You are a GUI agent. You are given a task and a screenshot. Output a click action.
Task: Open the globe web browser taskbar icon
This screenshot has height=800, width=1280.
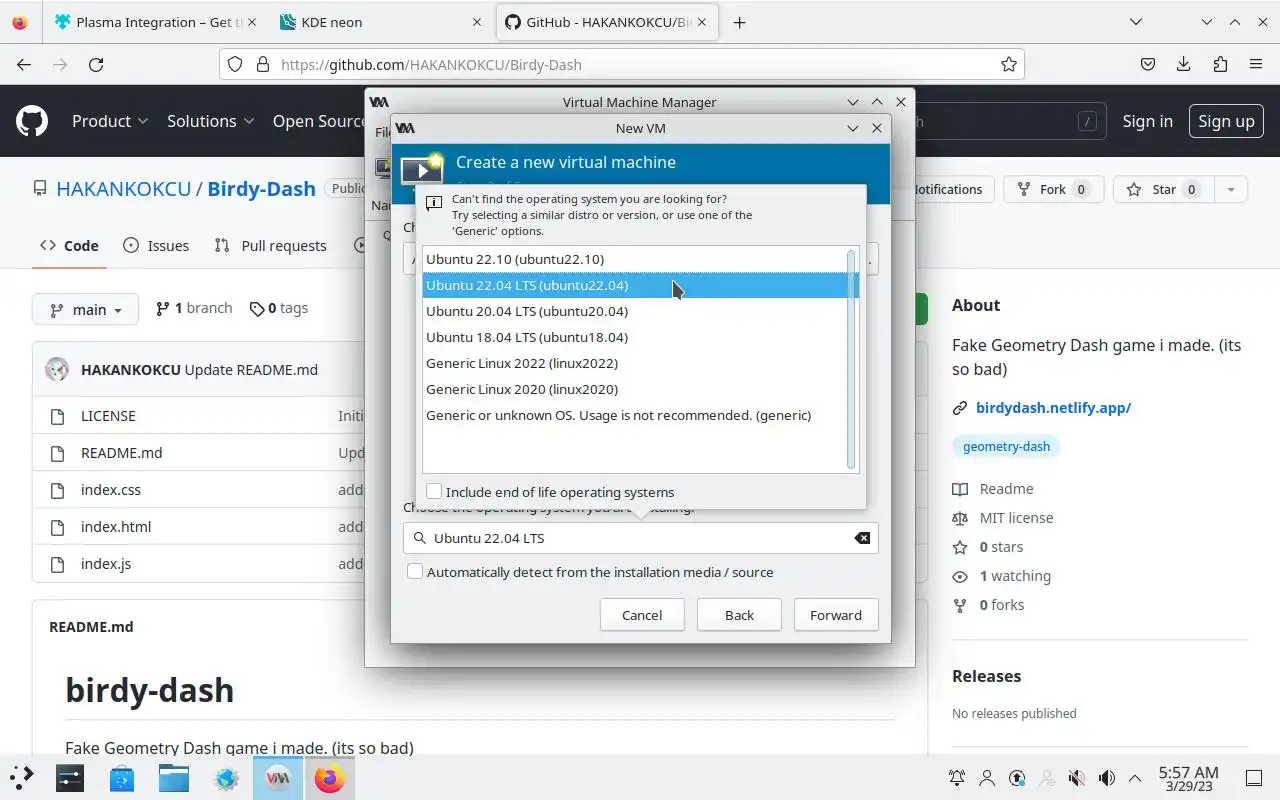click(x=226, y=777)
